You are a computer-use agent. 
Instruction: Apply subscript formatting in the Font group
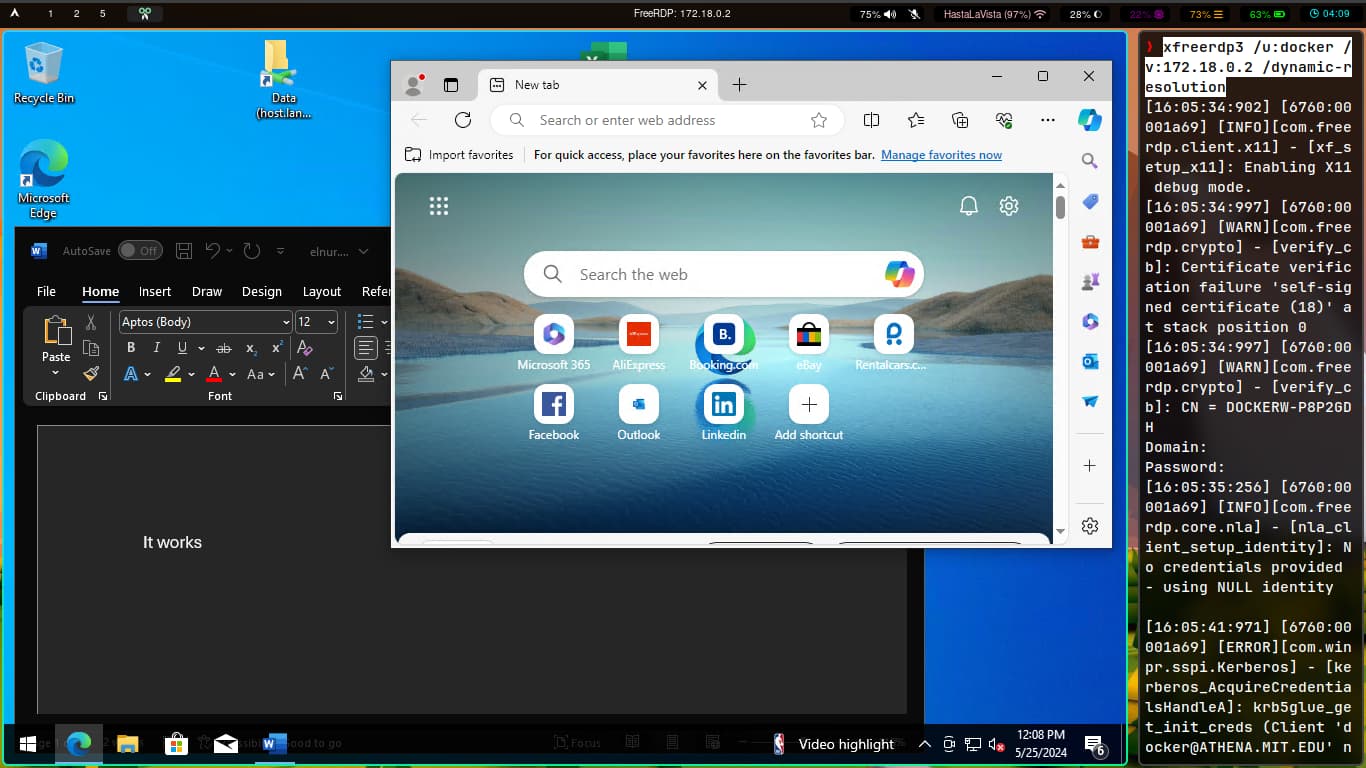tap(251, 348)
